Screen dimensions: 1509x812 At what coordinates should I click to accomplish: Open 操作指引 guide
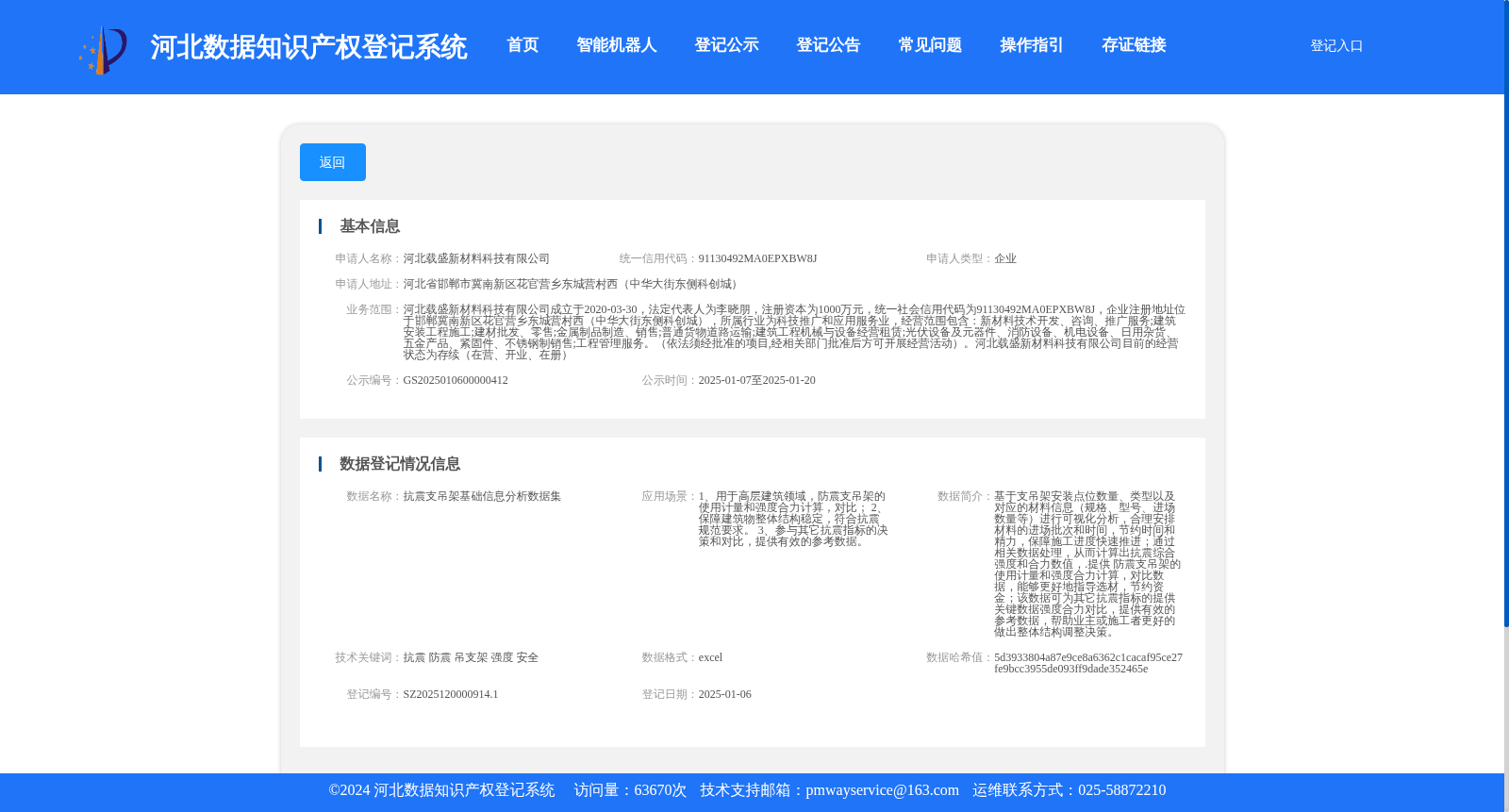[1032, 45]
